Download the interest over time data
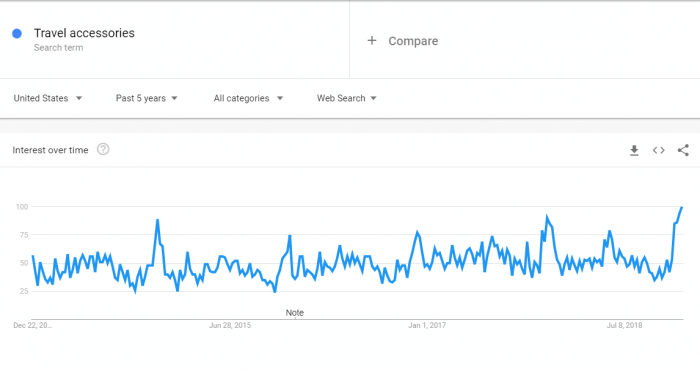The image size is (700, 370). pyautogui.click(x=634, y=150)
